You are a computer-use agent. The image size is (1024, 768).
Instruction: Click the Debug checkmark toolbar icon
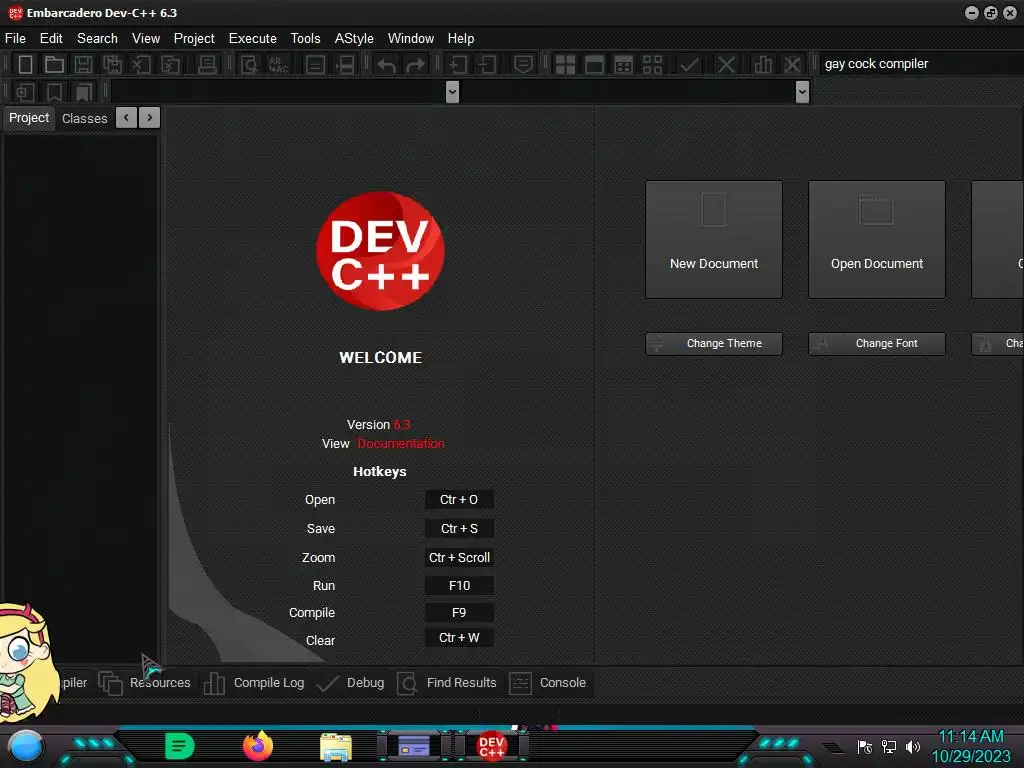point(689,64)
